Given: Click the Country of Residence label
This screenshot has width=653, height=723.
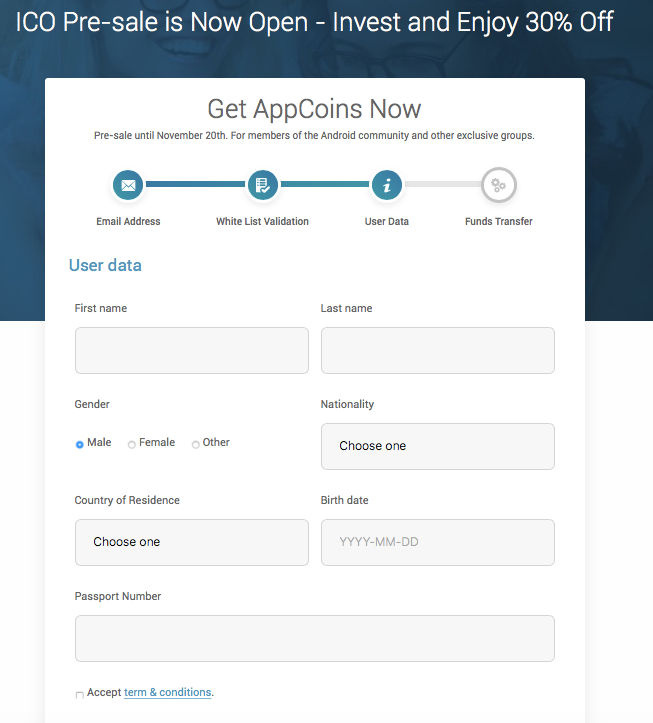Looking at the screenshot, I should pyautogui.click(x=127, y=500).
